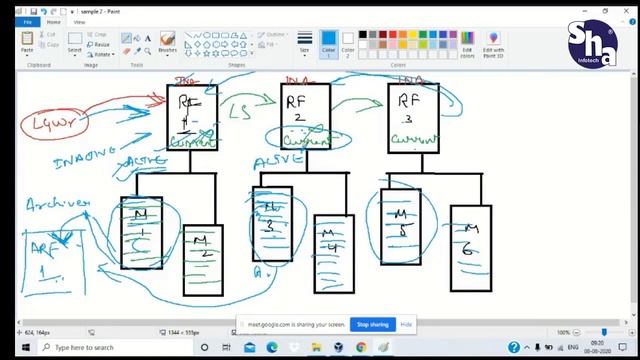The width and height of the screenshot is (640, 360).
Task: Pick the red color swatch
Action: tap(392, 35)
